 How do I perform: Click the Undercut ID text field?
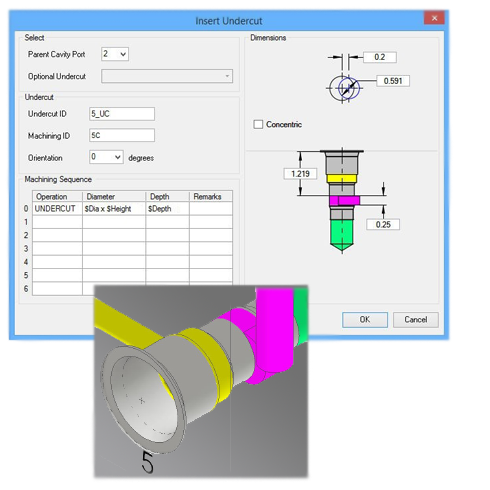(122, 114)
